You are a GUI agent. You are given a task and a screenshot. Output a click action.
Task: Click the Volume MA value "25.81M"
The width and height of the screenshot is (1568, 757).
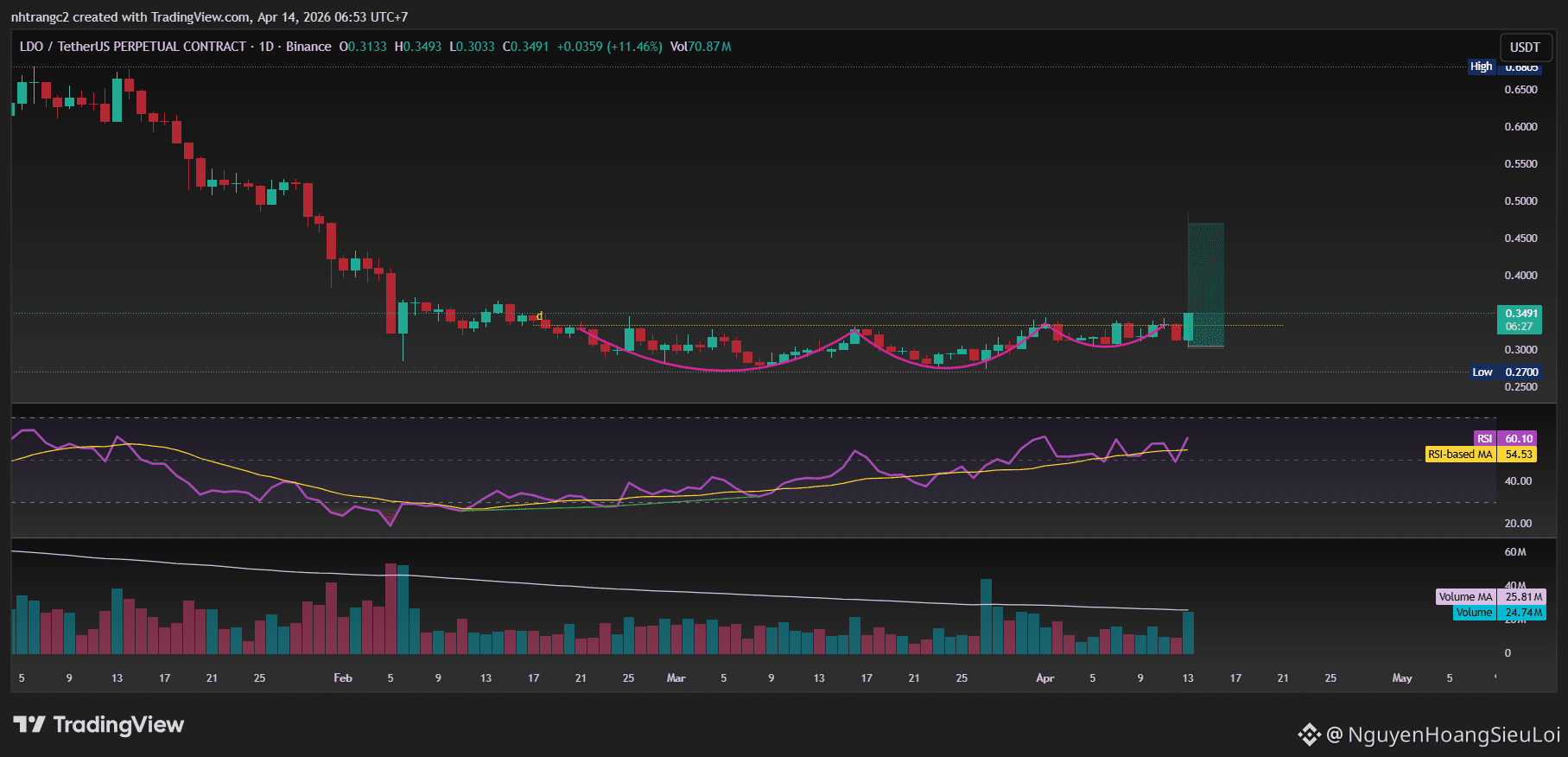[x=1522, y=597]
